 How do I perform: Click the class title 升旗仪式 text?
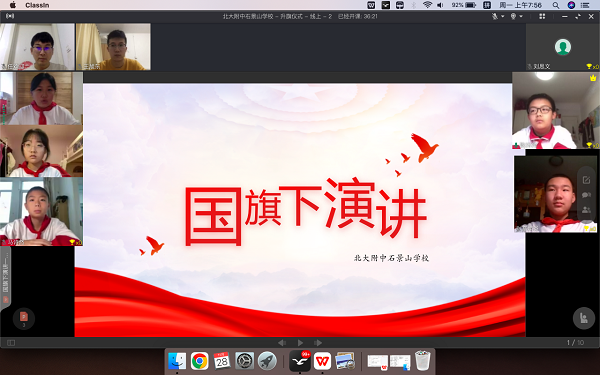point(291,16)
